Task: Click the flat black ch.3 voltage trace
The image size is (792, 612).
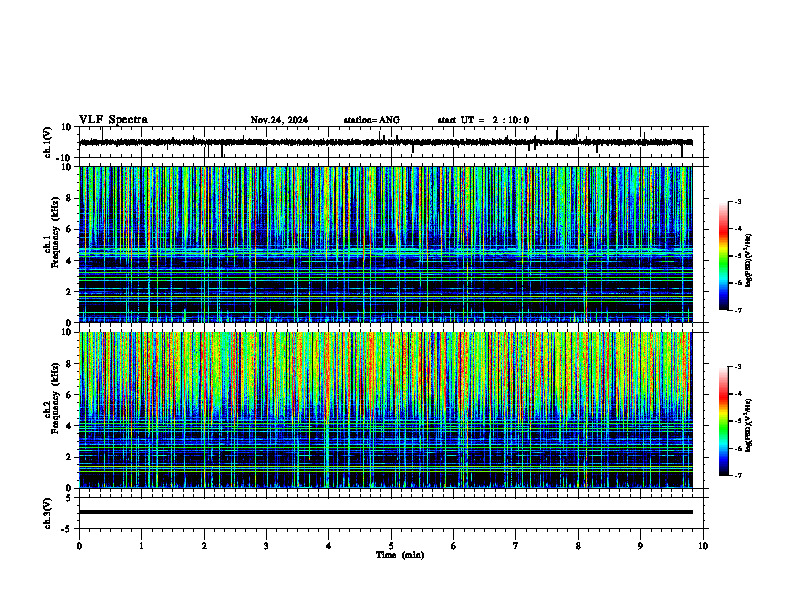Action: point(386,512)
